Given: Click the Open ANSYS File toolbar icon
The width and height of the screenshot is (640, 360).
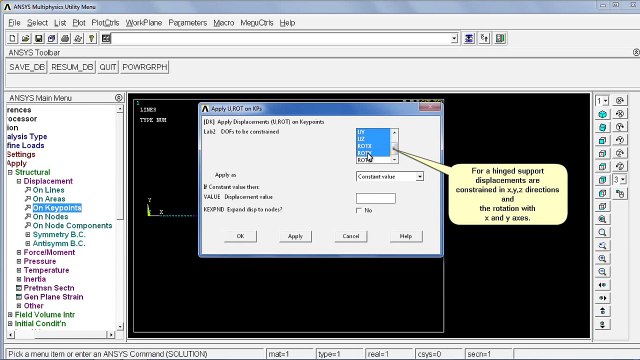Looking at the screenshot, I should pos(25,38).
